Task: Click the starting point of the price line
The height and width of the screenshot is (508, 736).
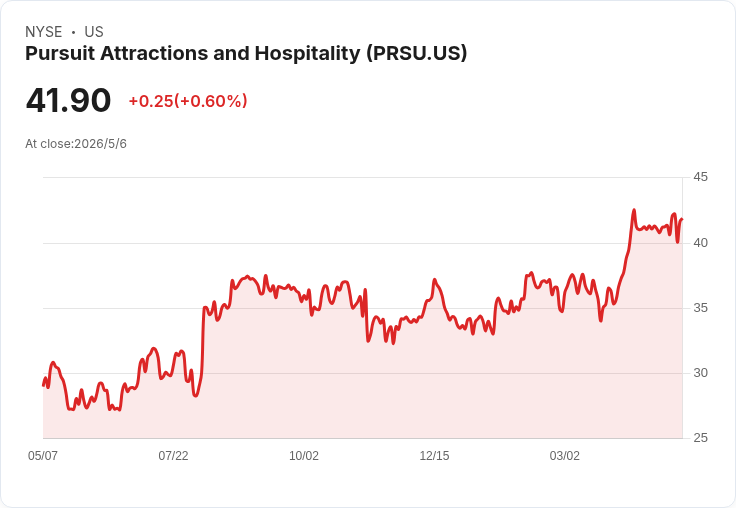Action: point(44,385)
